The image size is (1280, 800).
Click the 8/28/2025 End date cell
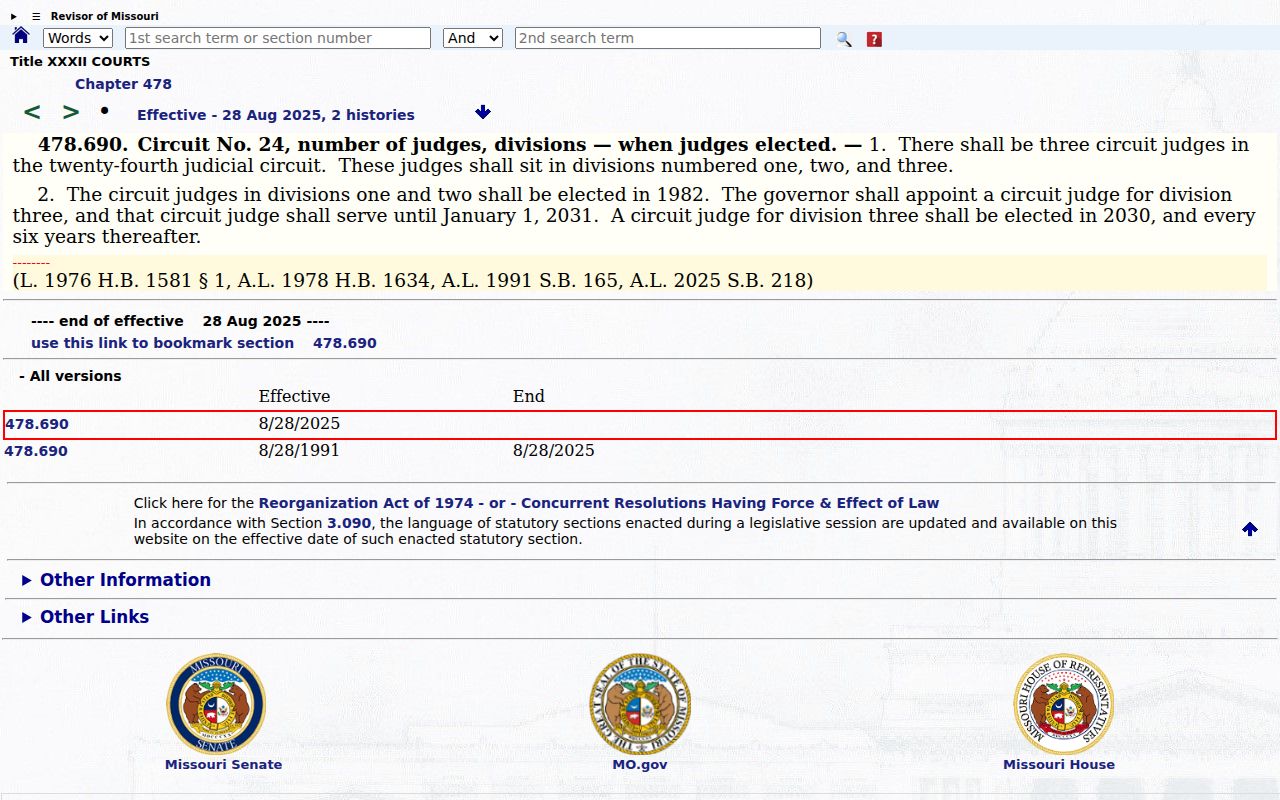554,451
